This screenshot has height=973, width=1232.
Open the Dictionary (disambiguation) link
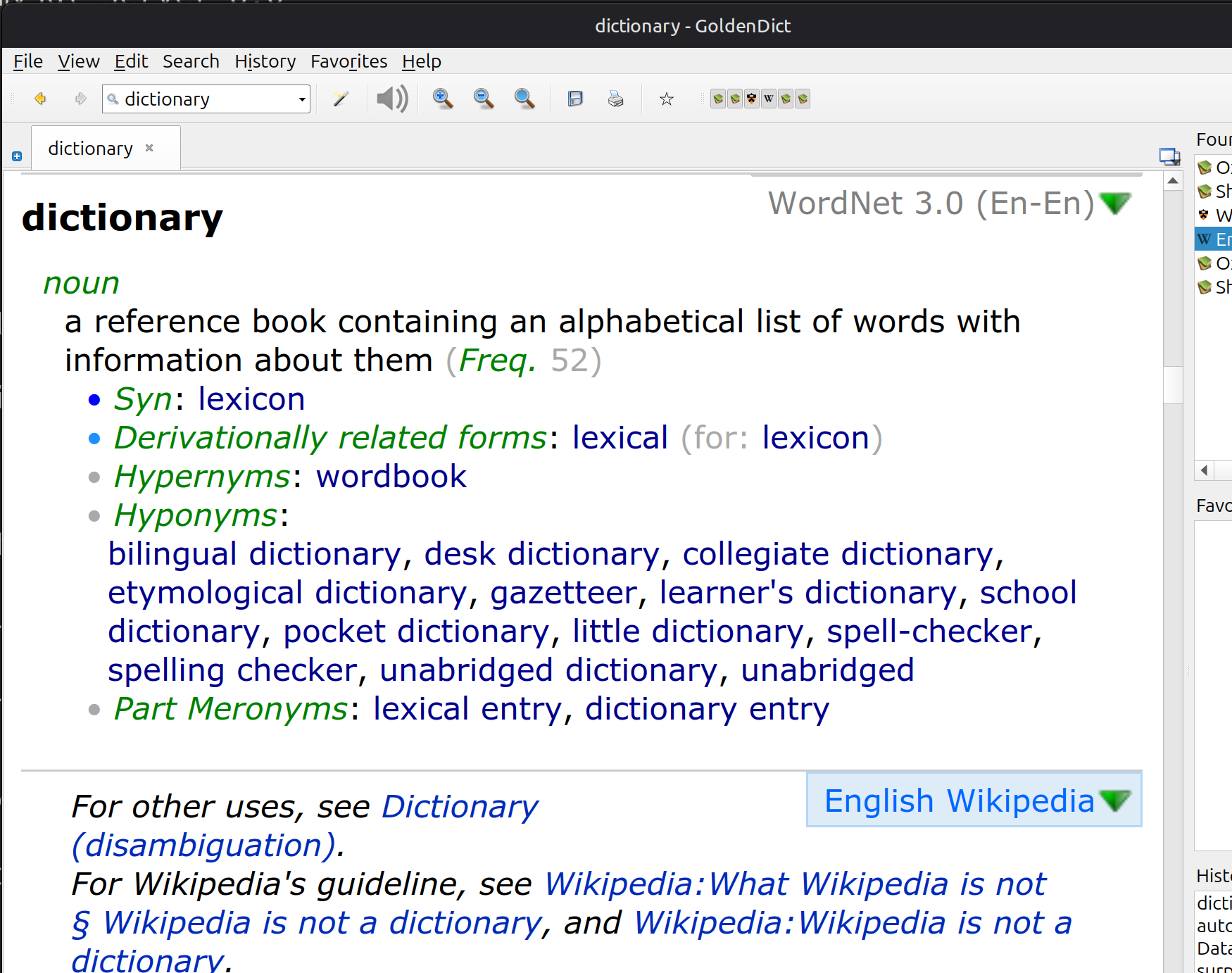point(305,826)
